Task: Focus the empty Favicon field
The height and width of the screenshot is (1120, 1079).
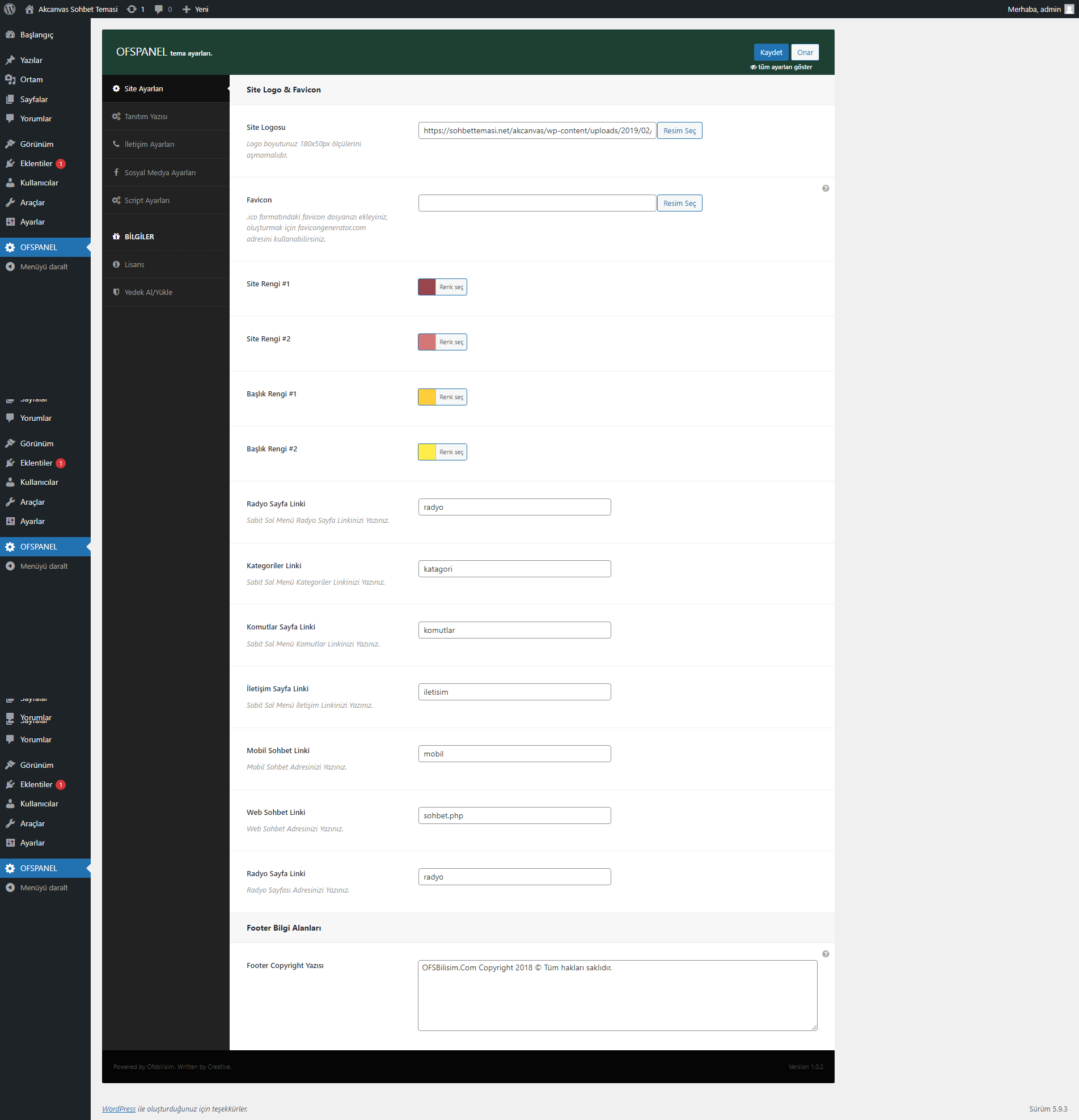Action: [537, 204]
